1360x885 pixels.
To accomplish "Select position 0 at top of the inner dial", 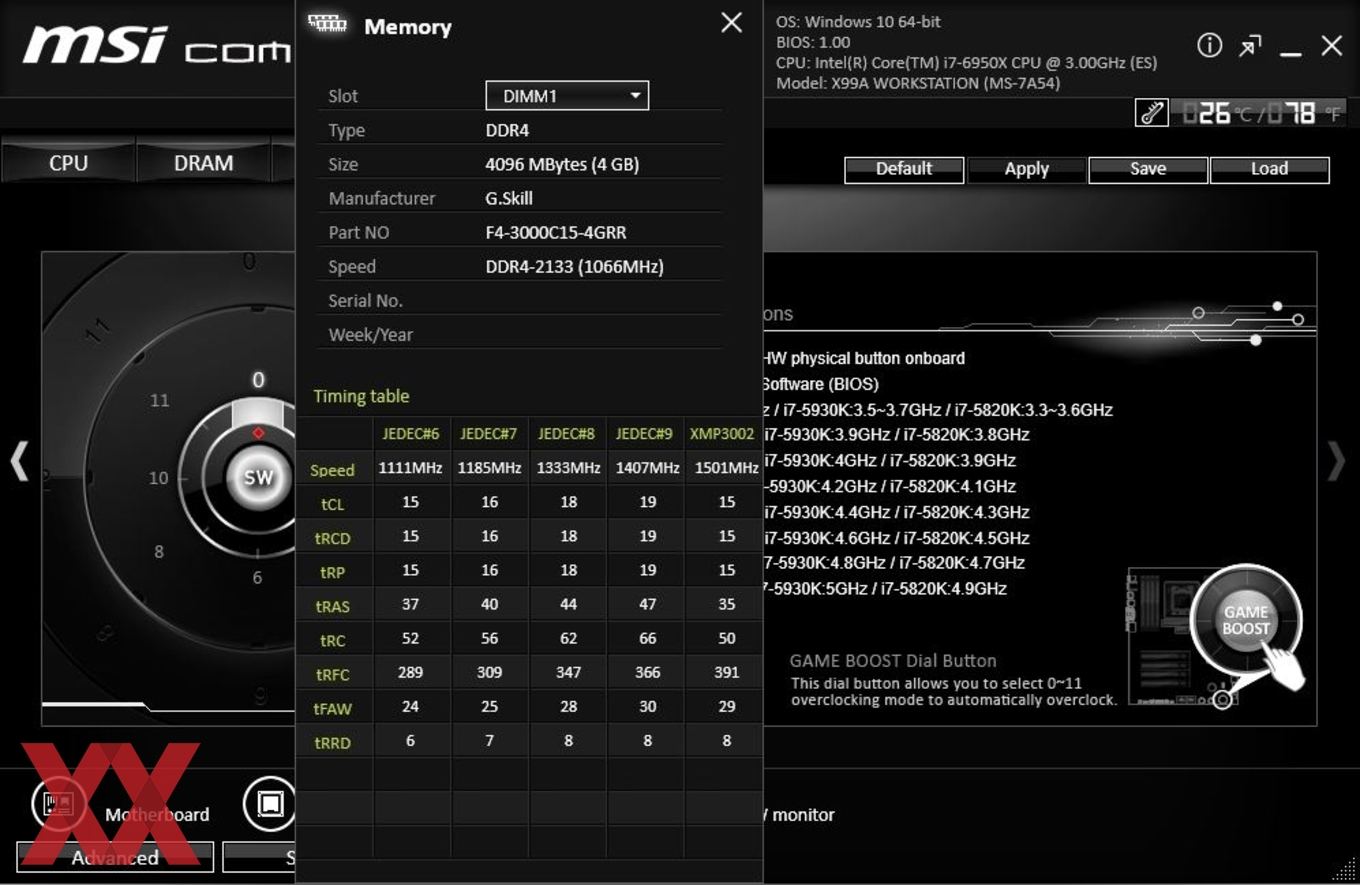I will [x=258, y=380].
